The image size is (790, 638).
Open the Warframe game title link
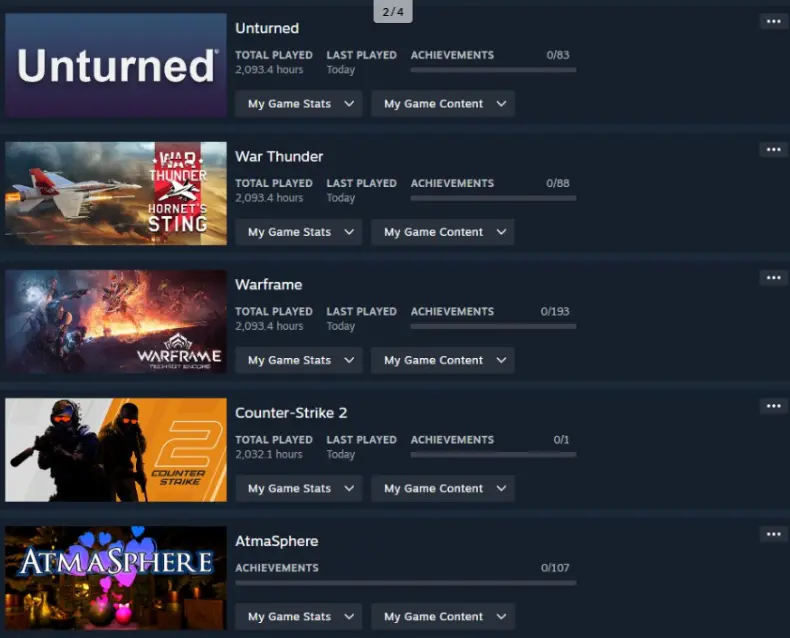click(x=269, y=285)
